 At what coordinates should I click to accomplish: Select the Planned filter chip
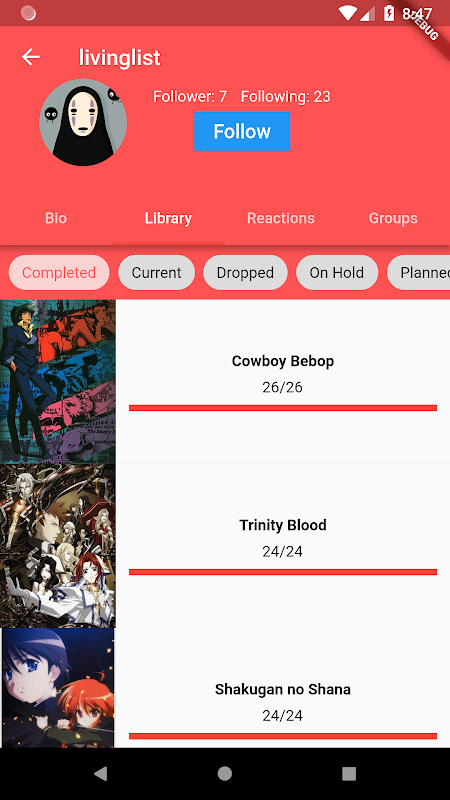click(419, 272)
